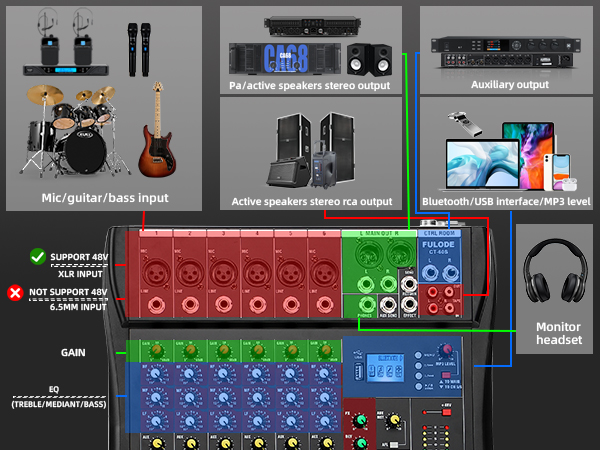
Task: Click channel 6 XLR mic input
Action: pos(324,273)
